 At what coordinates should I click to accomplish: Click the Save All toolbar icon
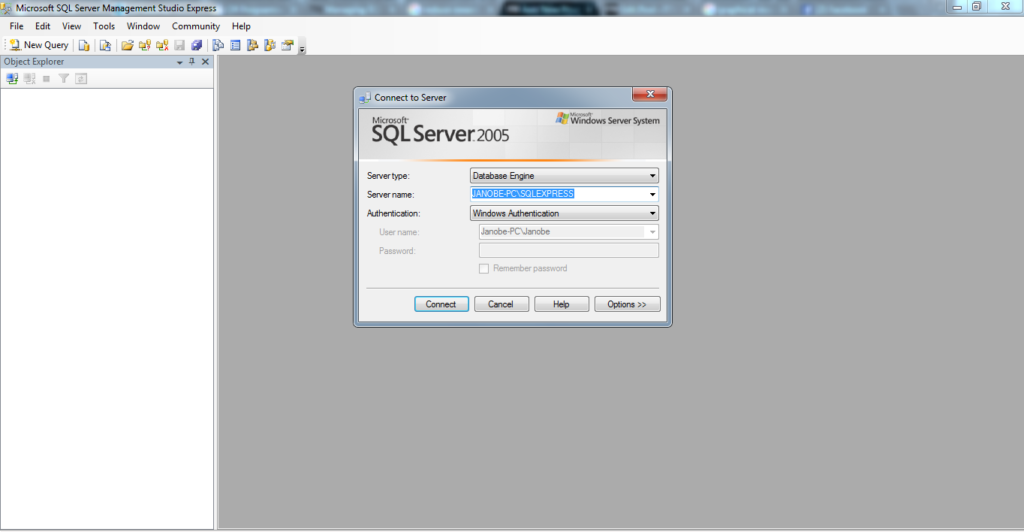pyautogui.click(x=197, y=45)
